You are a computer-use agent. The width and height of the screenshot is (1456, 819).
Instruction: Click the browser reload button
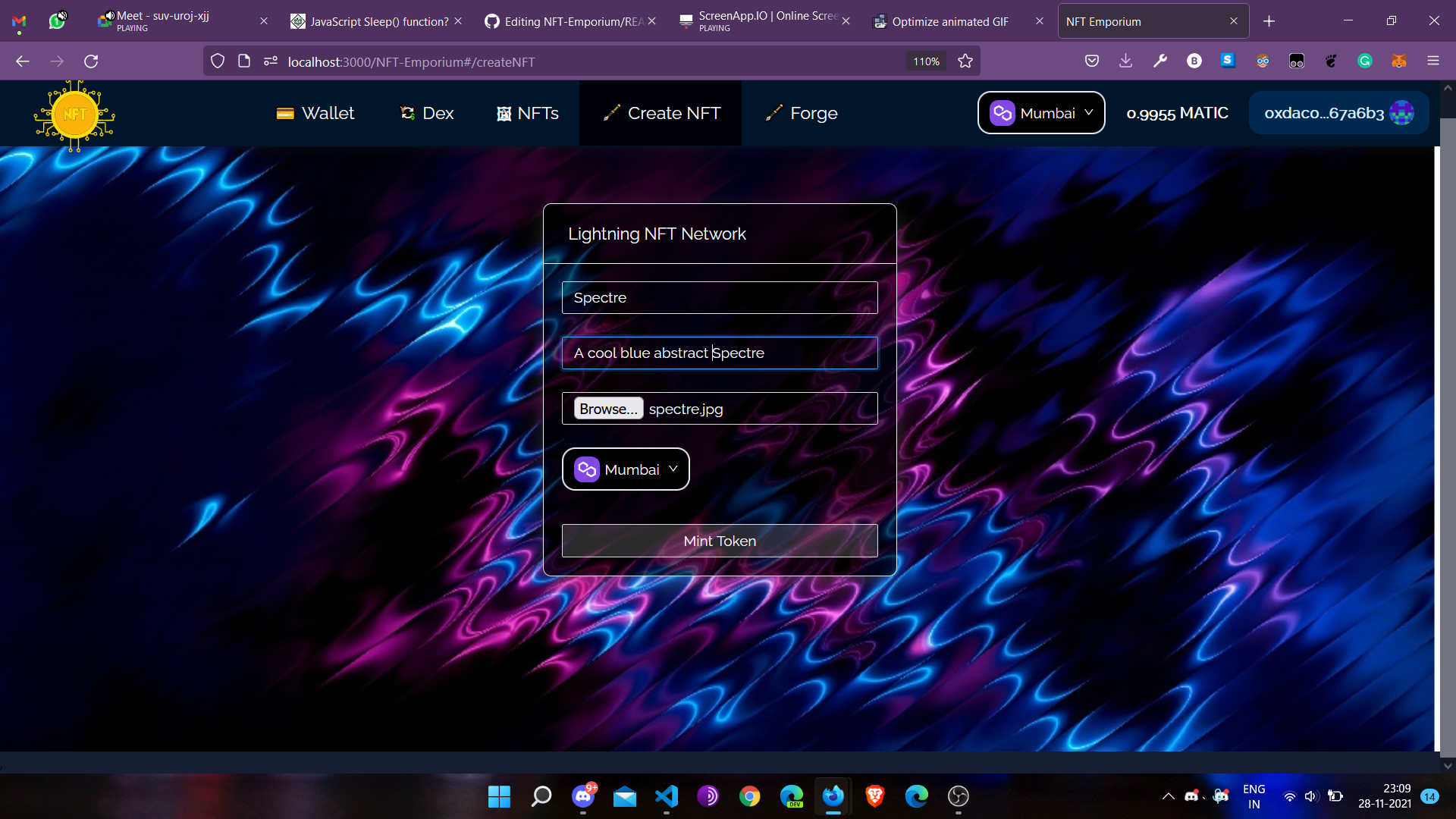(x=91, y=61)
